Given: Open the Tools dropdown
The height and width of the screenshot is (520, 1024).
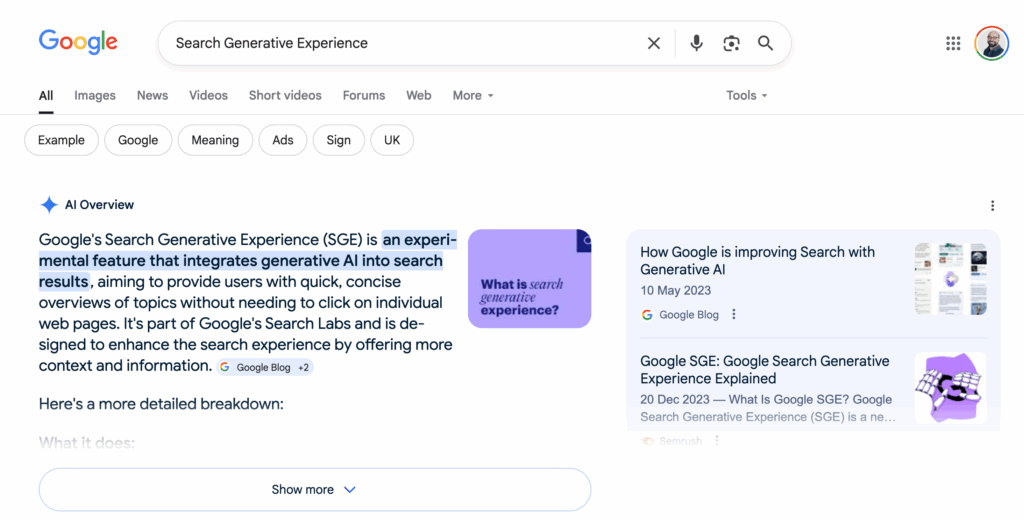Looking at the screenshot, I should 746,95.
